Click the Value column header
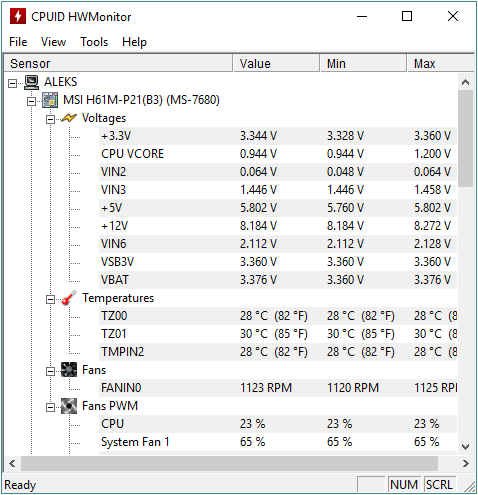Viewport: 478px width, 495px height. [x=276, y=63]
